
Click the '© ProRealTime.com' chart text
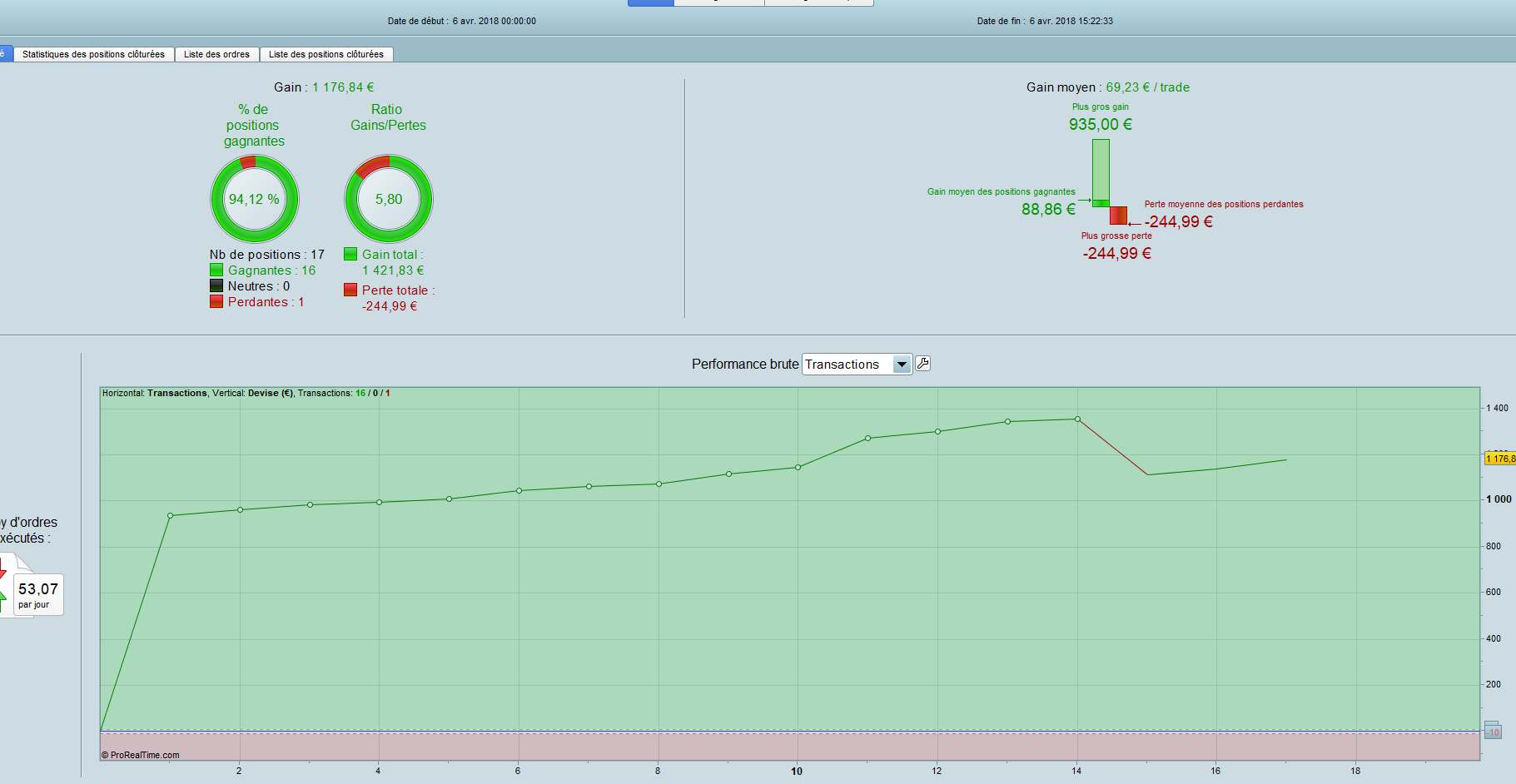pyautogui.click(x=140, y=755)
